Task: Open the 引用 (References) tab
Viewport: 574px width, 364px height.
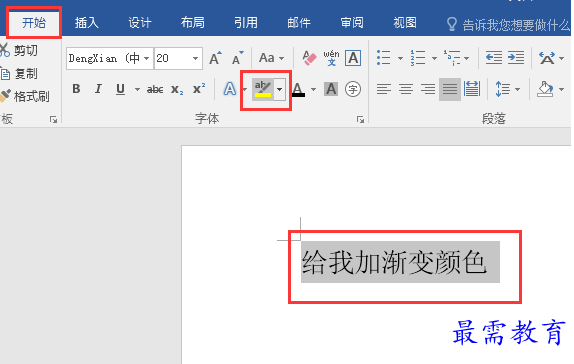Action: (246, 23)
